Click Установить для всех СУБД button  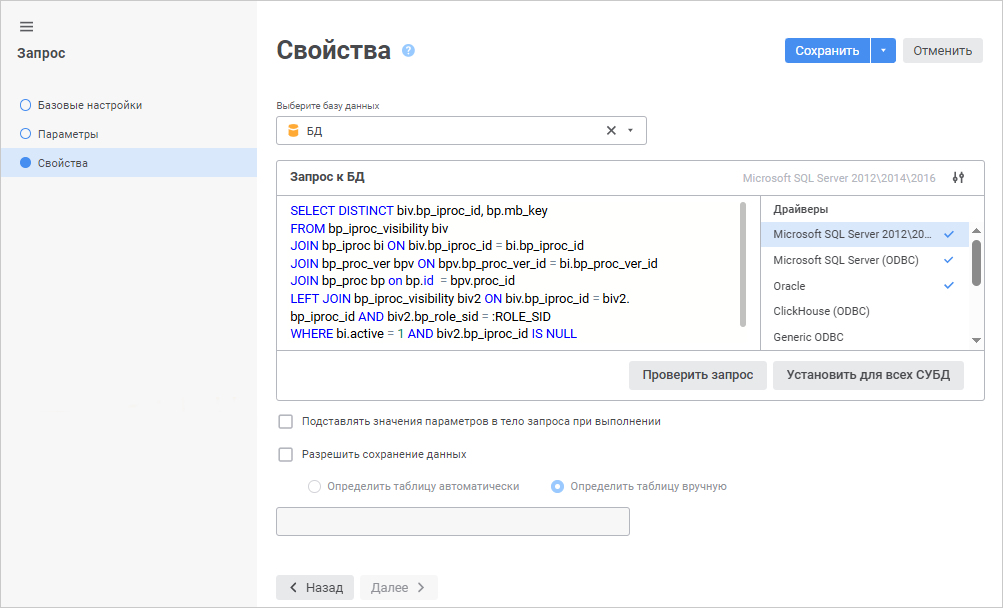click(x=868, y=376)
